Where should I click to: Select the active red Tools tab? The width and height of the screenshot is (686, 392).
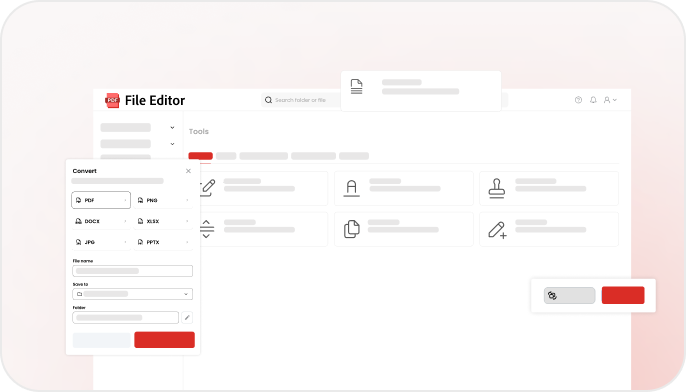[200, 156]
